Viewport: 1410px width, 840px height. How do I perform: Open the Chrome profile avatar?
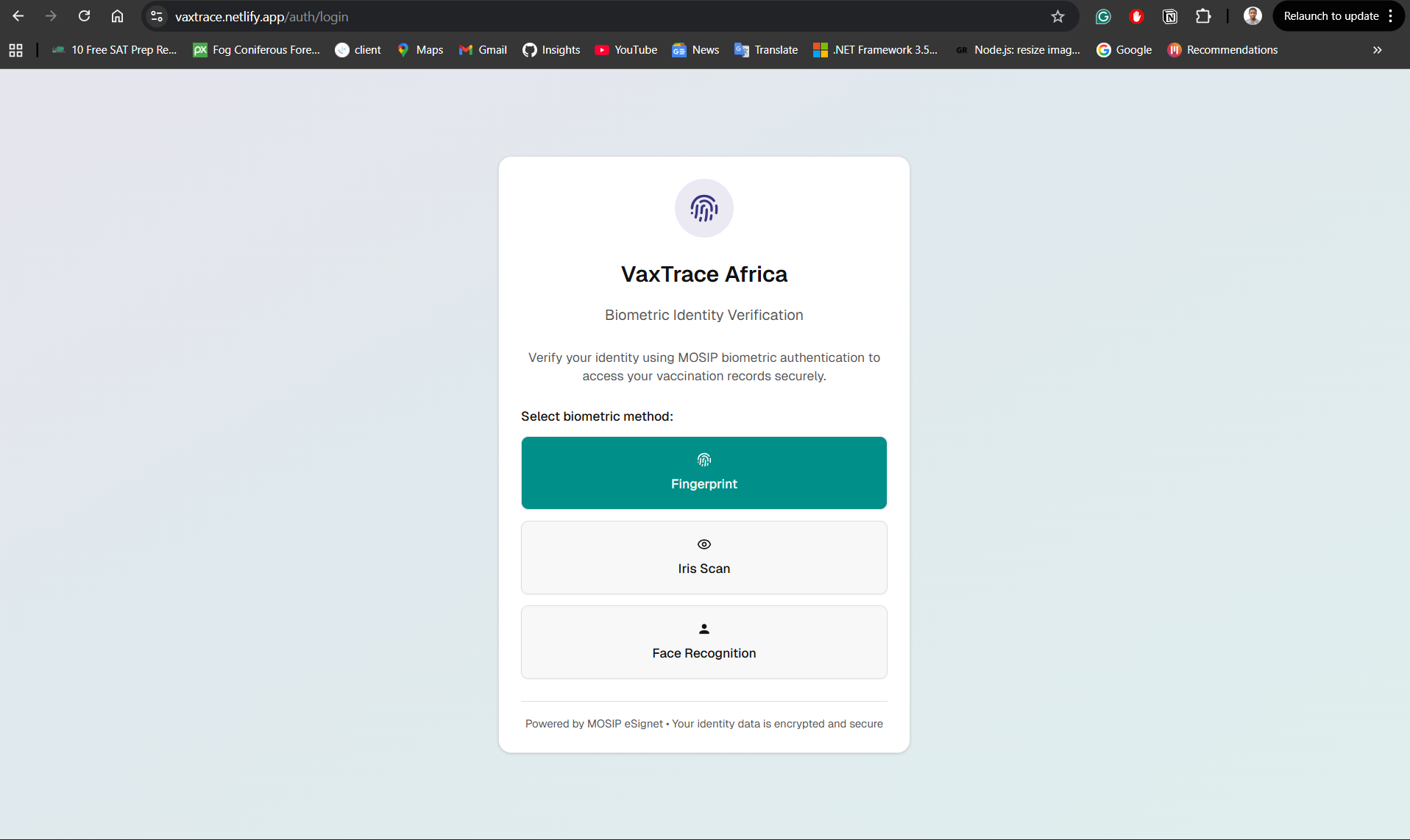tap(1253, 16)
